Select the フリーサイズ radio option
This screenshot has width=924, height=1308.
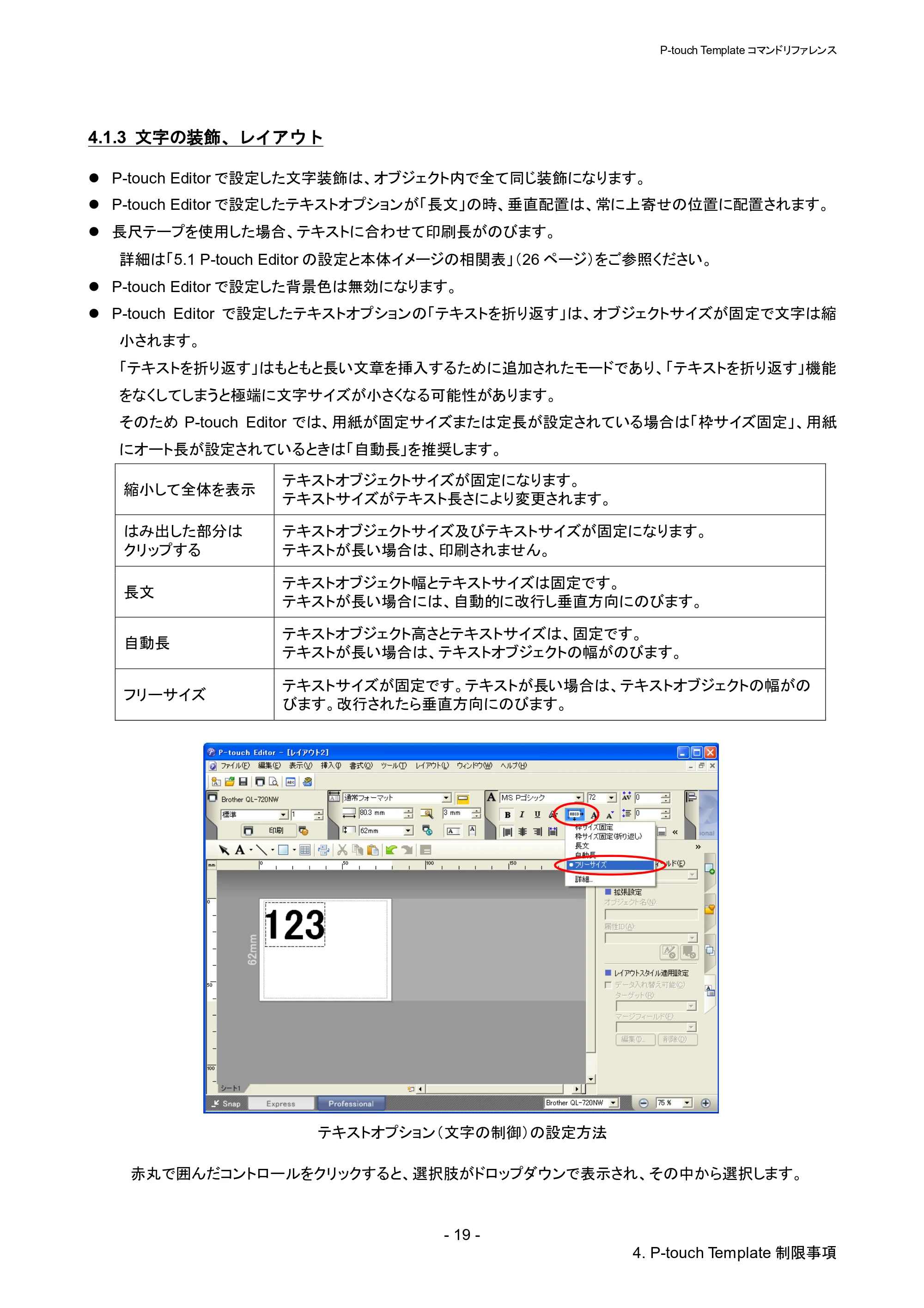610,865
